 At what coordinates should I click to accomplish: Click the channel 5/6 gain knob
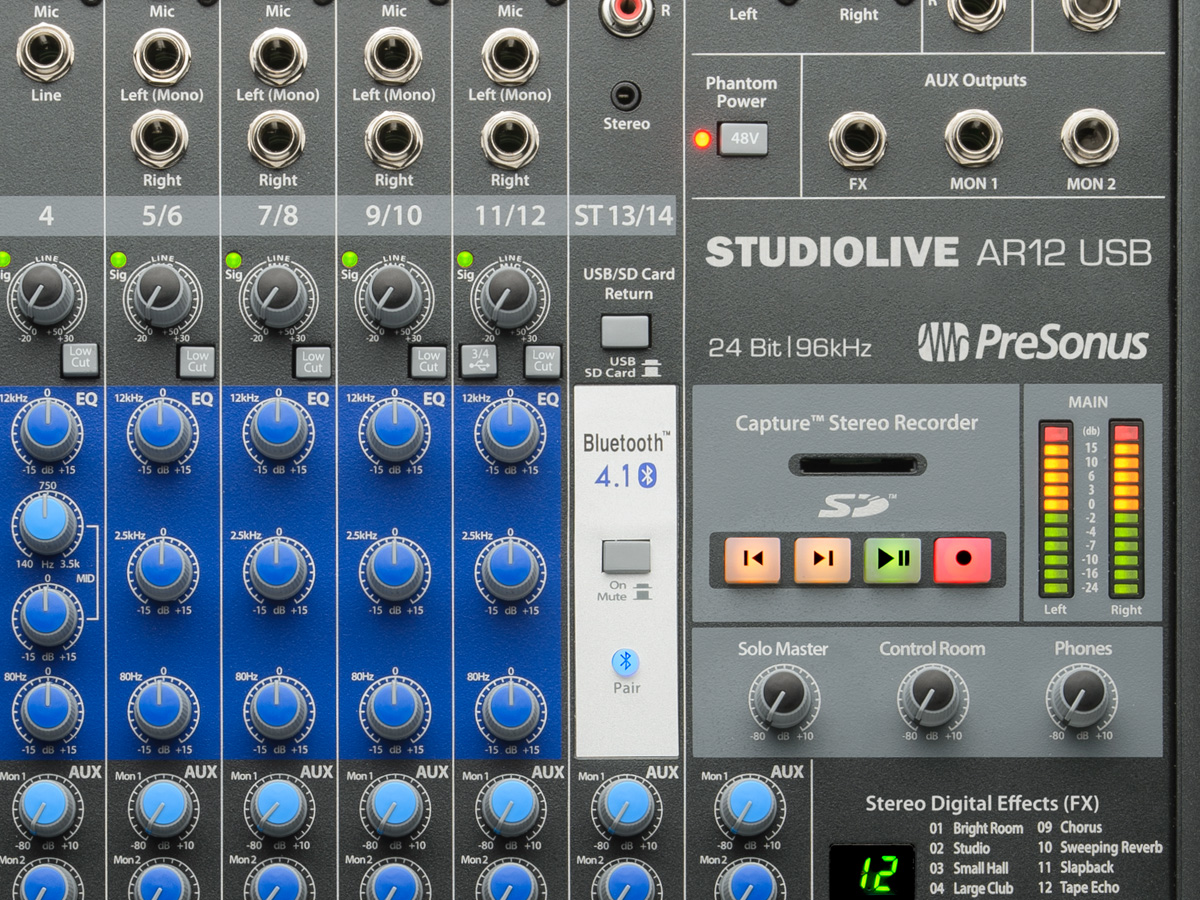(x=163, y=295)
